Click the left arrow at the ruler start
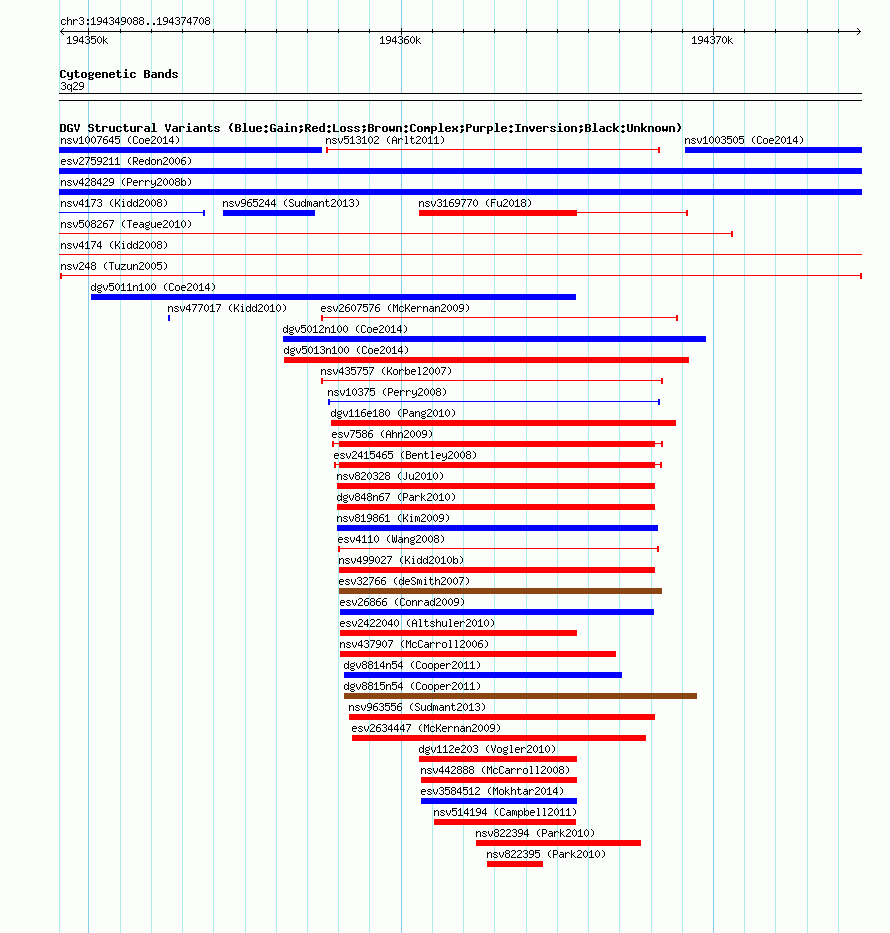 tap(63, 31)
